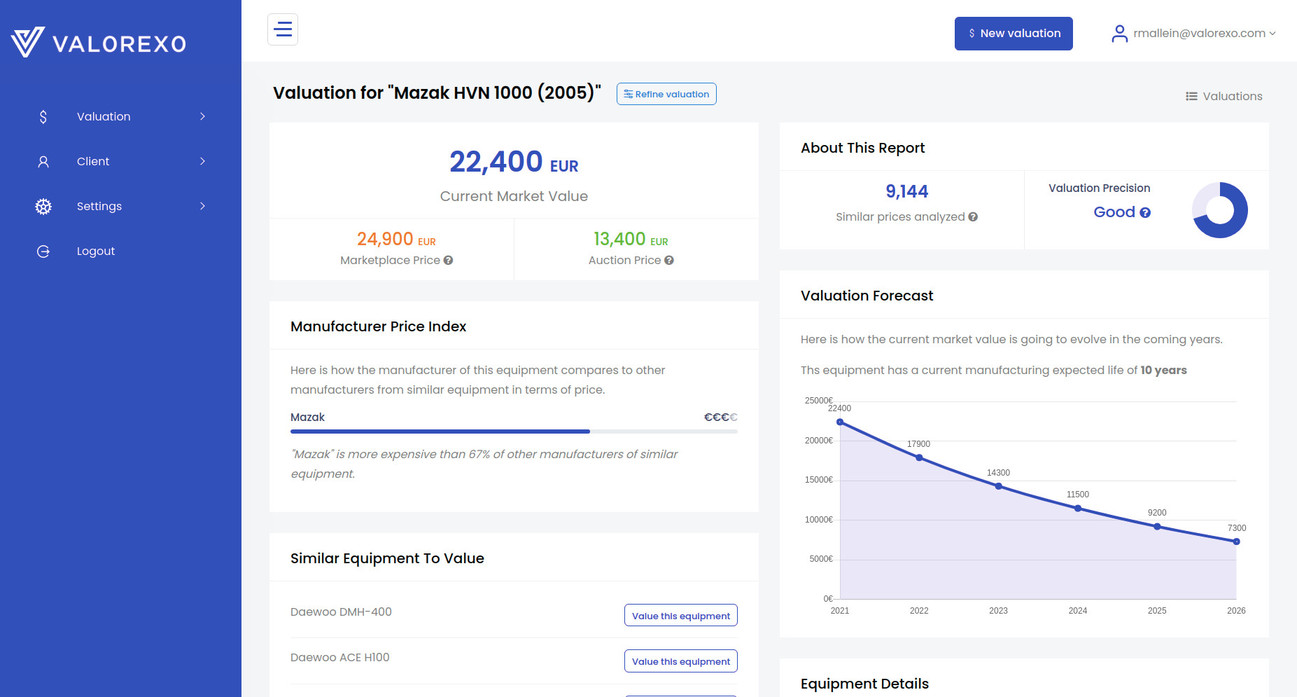Image resolution: width=1297 pixels, height=697 pixels.
Task: Click the Manufacturer Price Index heading
Action: pos(378,326)
